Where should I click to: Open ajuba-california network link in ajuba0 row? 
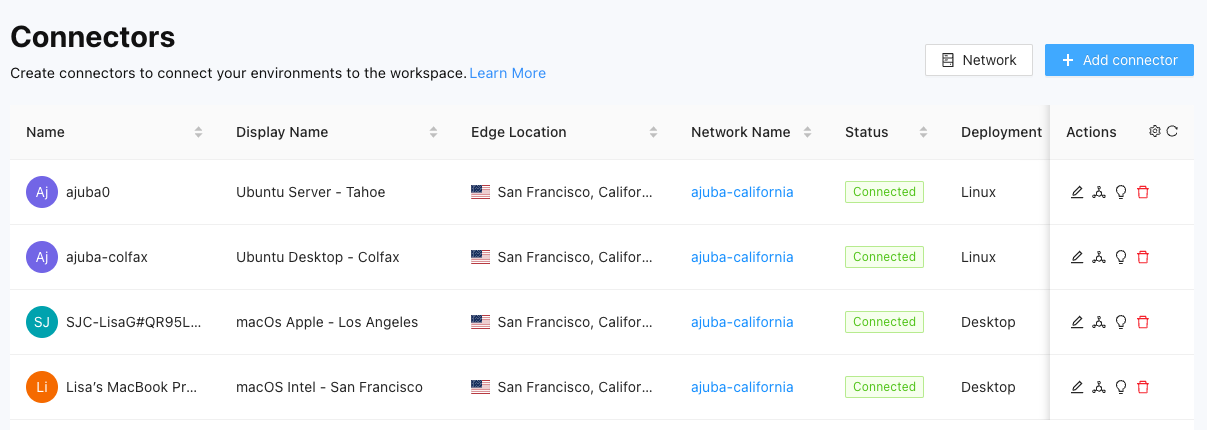[742, 192]
